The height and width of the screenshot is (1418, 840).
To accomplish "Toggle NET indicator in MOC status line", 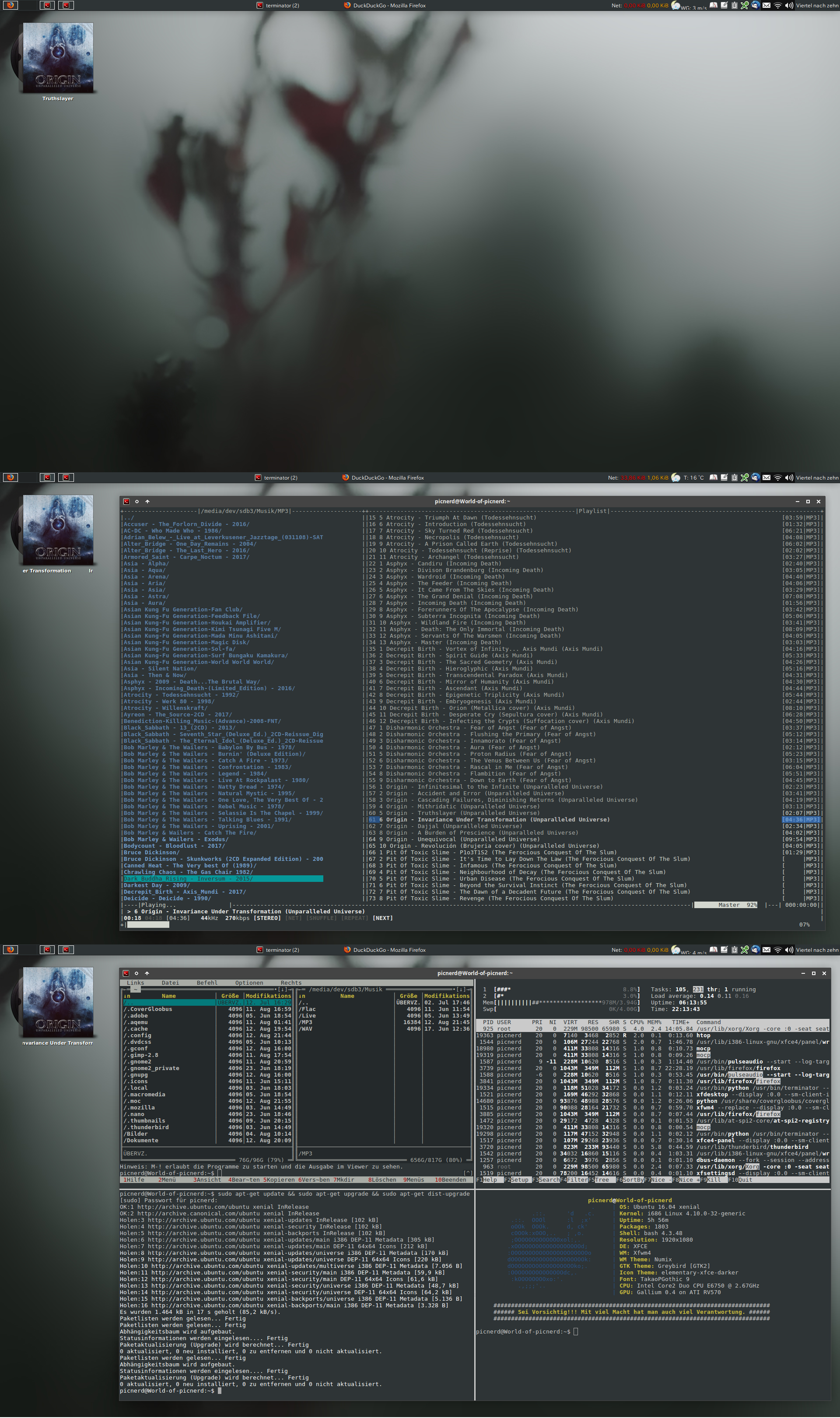I will click(x=293, y=918).
